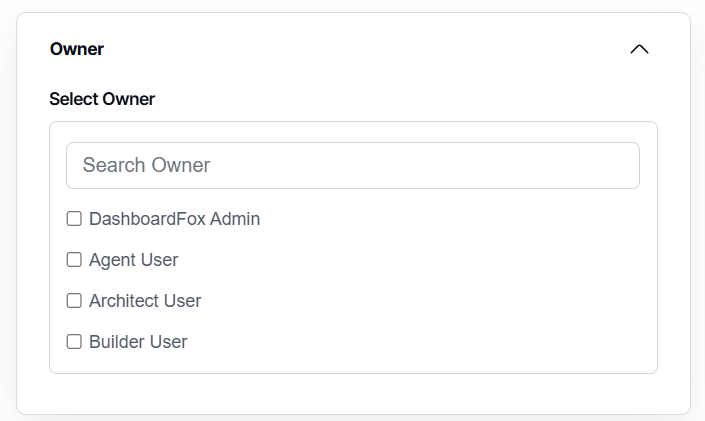This screenshot has width=705, height=421.
Task: Click blank space right of Select Owner label
Action: [400, 99]
